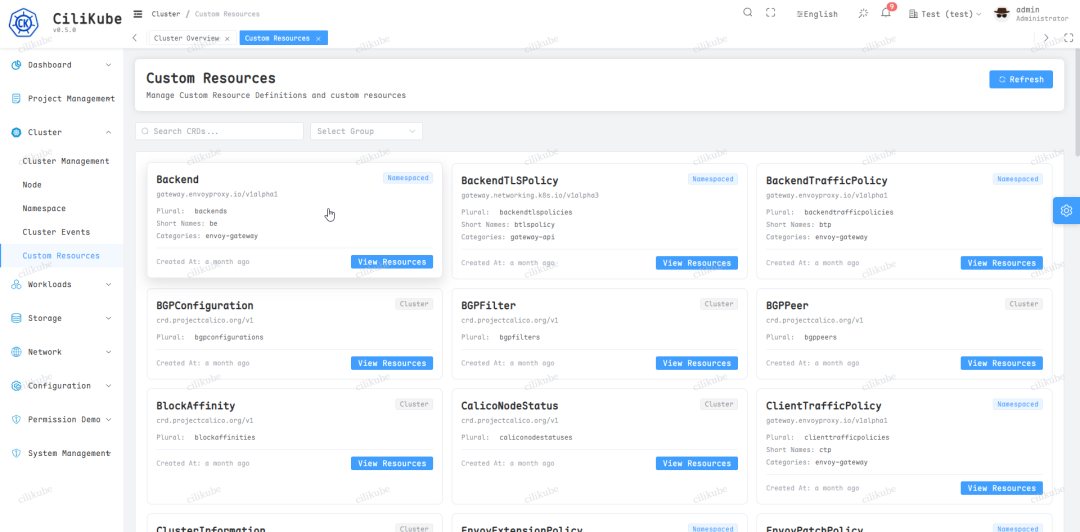
Task: Click the Dashboard sidebar icon
Action: pyautogui.click(x=17, y=65)
